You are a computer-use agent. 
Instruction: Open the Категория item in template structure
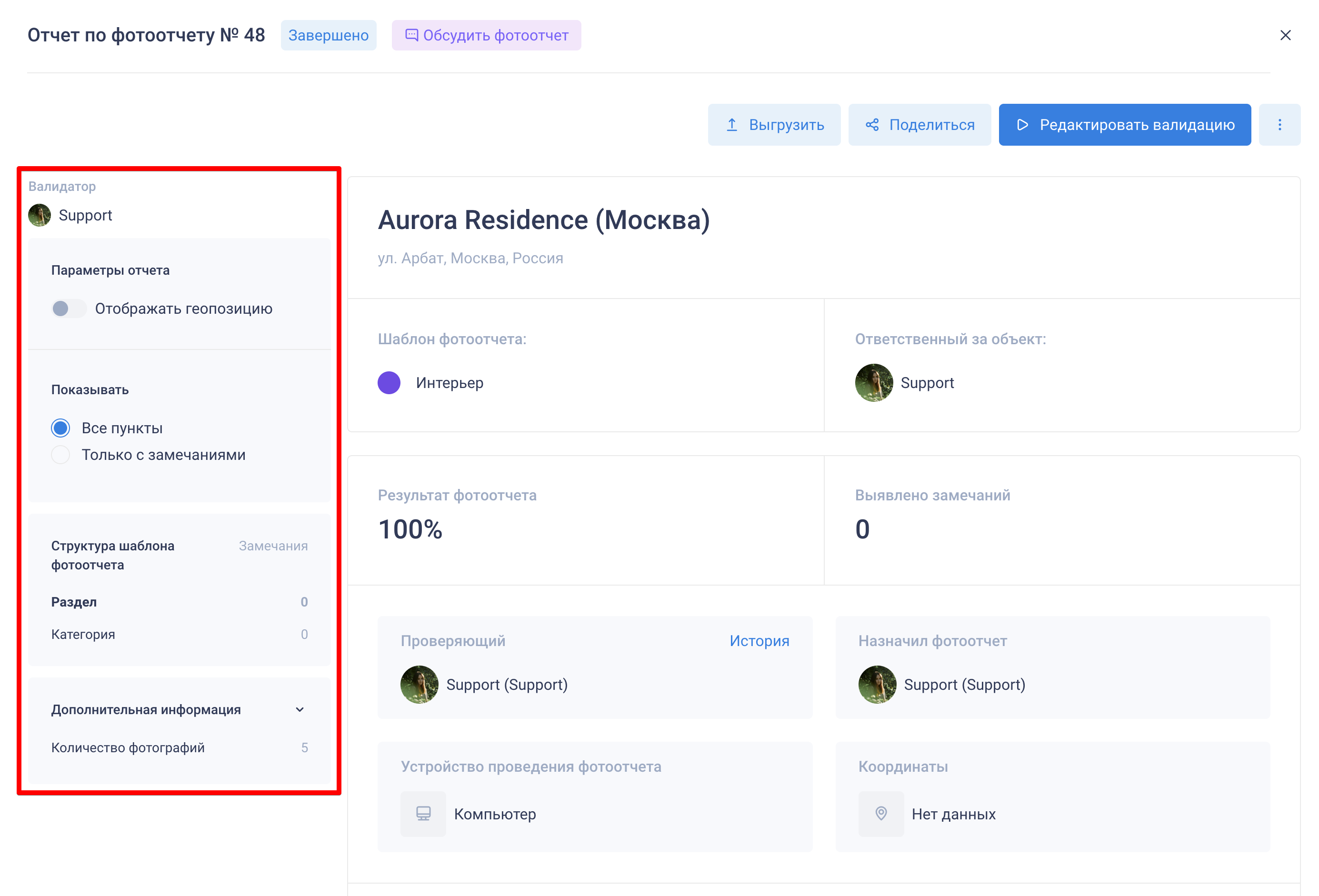tap(83, 635)
